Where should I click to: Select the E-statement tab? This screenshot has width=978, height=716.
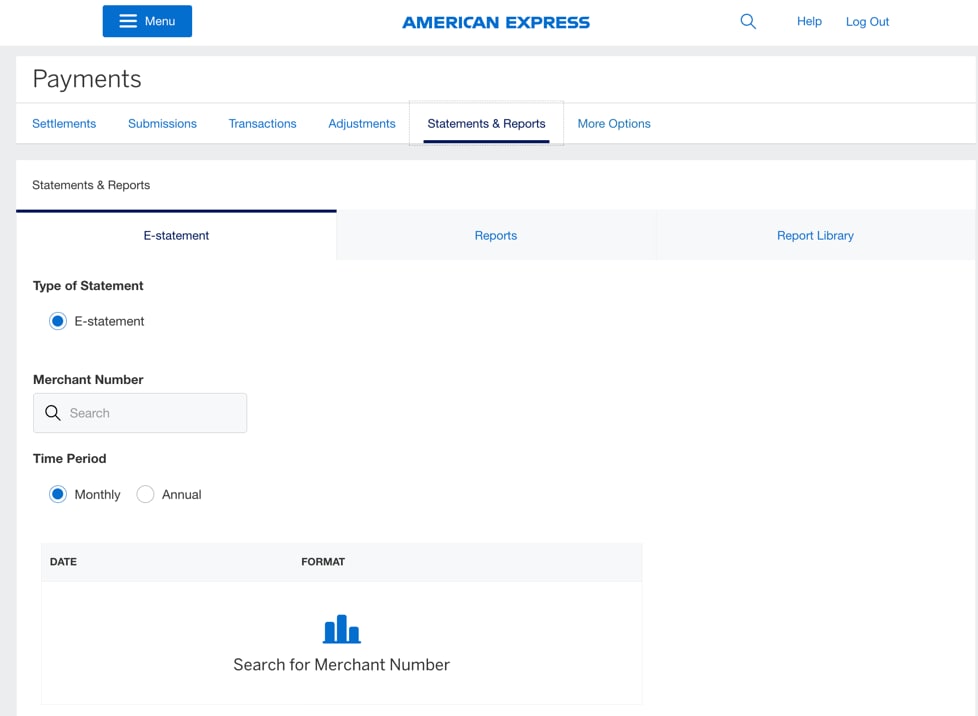pyautogui.click(x=176, y=235)
